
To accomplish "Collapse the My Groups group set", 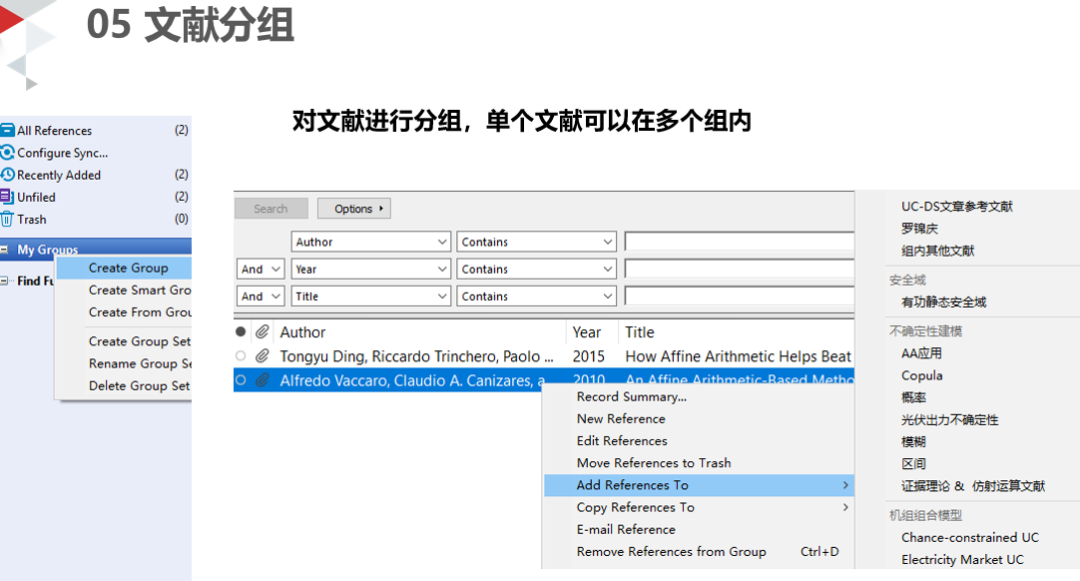I will point(4,249).
